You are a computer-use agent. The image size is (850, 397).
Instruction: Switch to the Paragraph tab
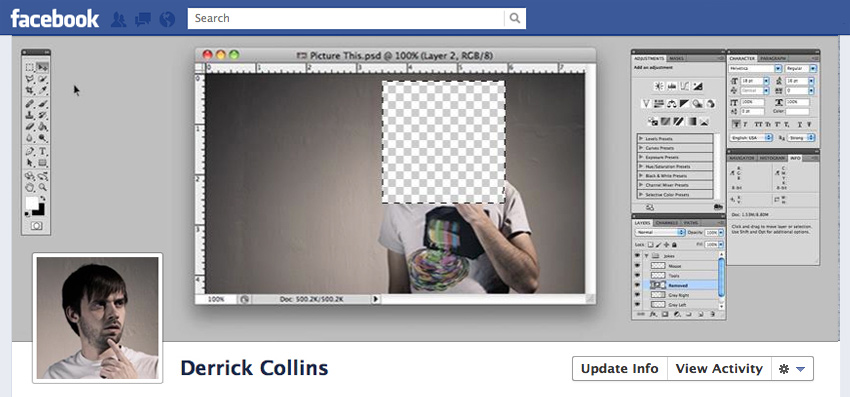pyautogui.click(x=771, y=58)
